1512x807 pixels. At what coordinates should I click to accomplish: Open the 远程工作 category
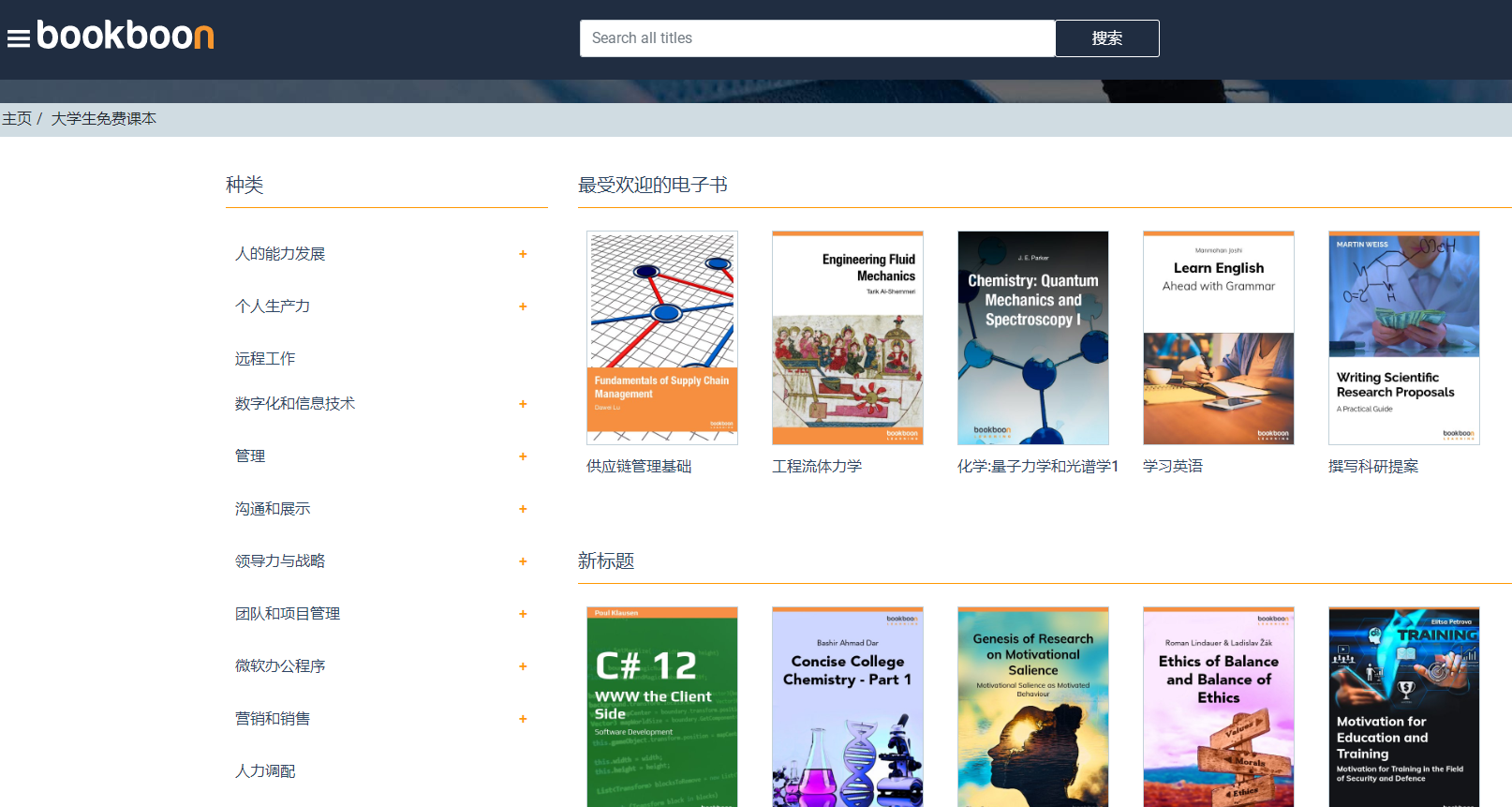pos(265,359)
